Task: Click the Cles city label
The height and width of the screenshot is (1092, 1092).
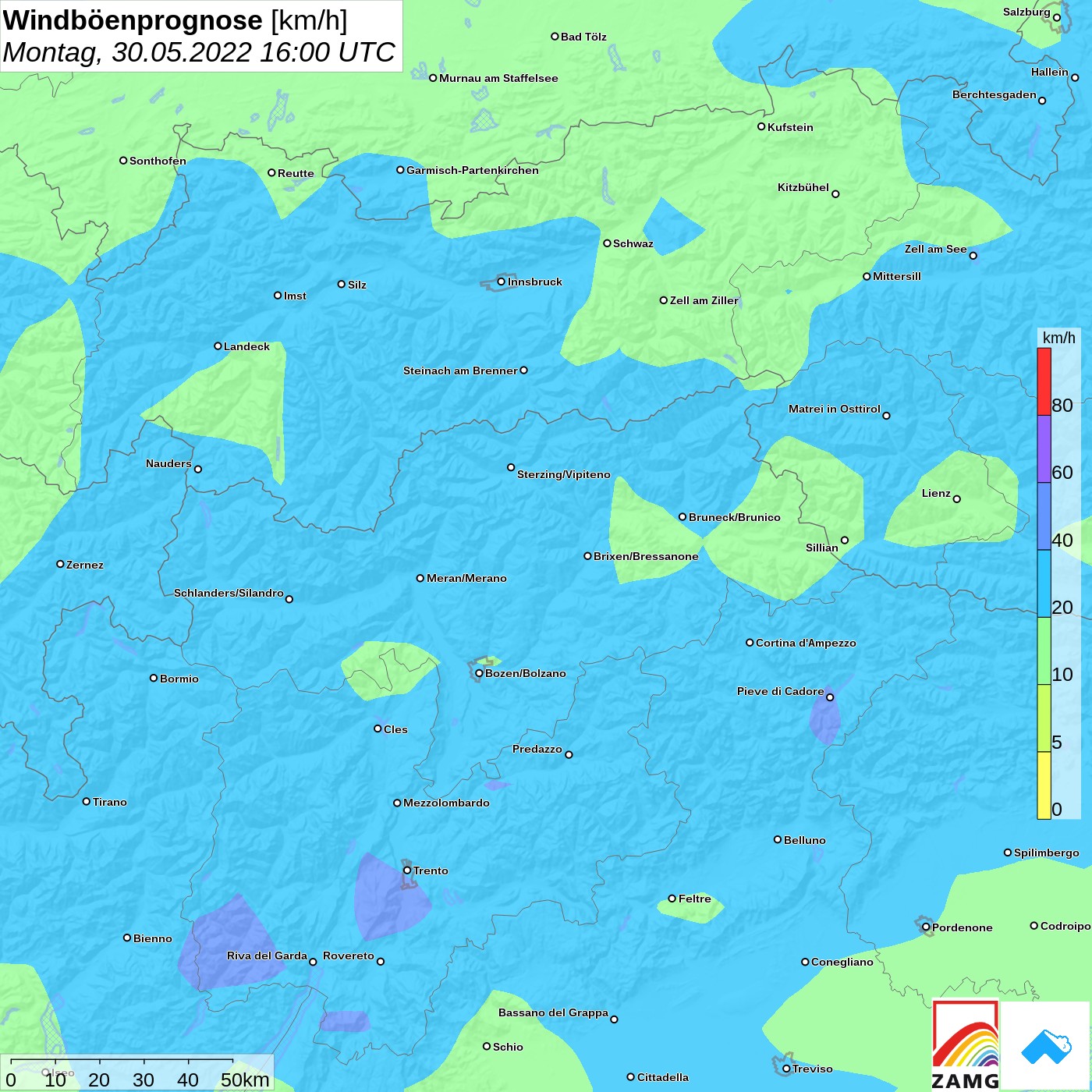Action: 395,729
